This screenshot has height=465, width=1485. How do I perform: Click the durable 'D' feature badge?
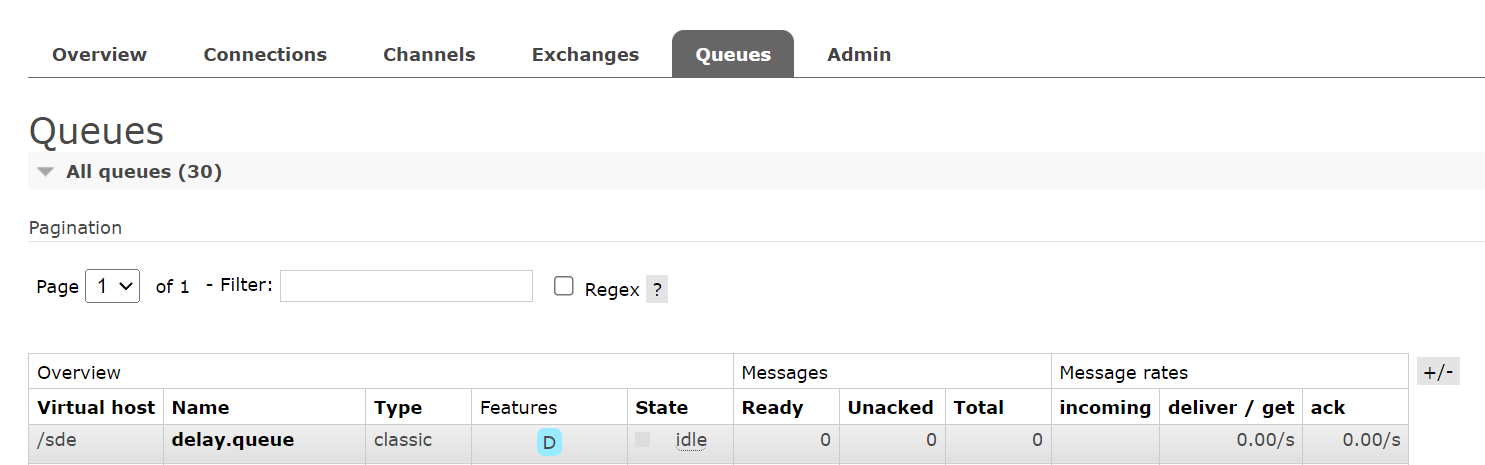(x=549, y=442)
